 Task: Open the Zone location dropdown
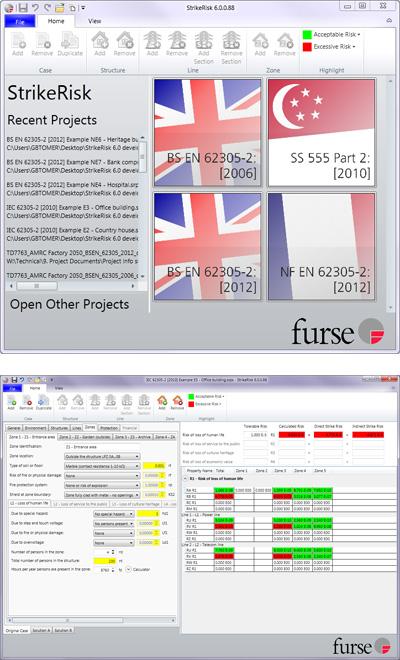click(x=102, y=456)
